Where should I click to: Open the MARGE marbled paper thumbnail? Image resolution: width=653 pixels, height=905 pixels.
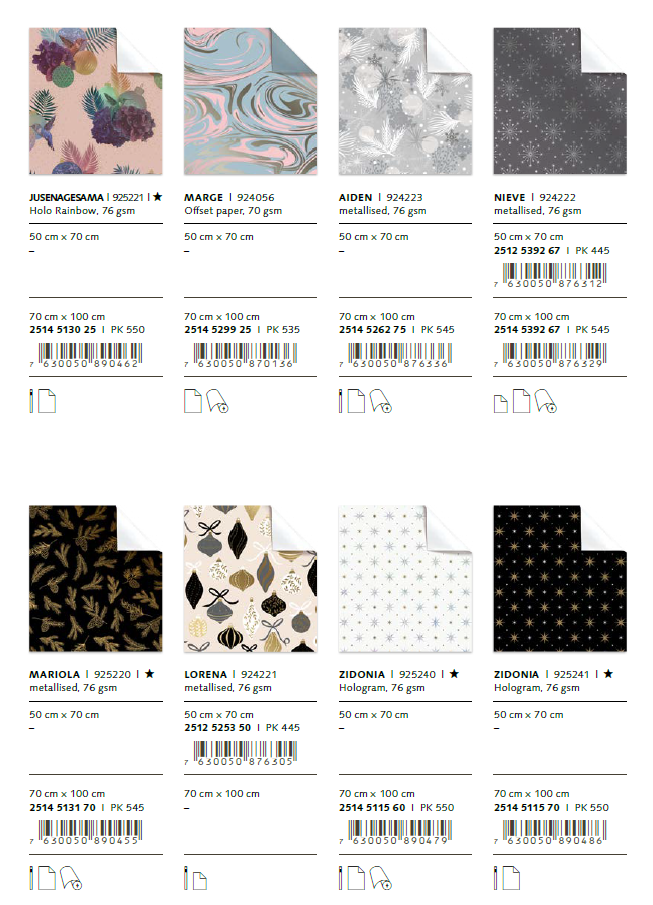pyautogui.click(x=251, y=101)
